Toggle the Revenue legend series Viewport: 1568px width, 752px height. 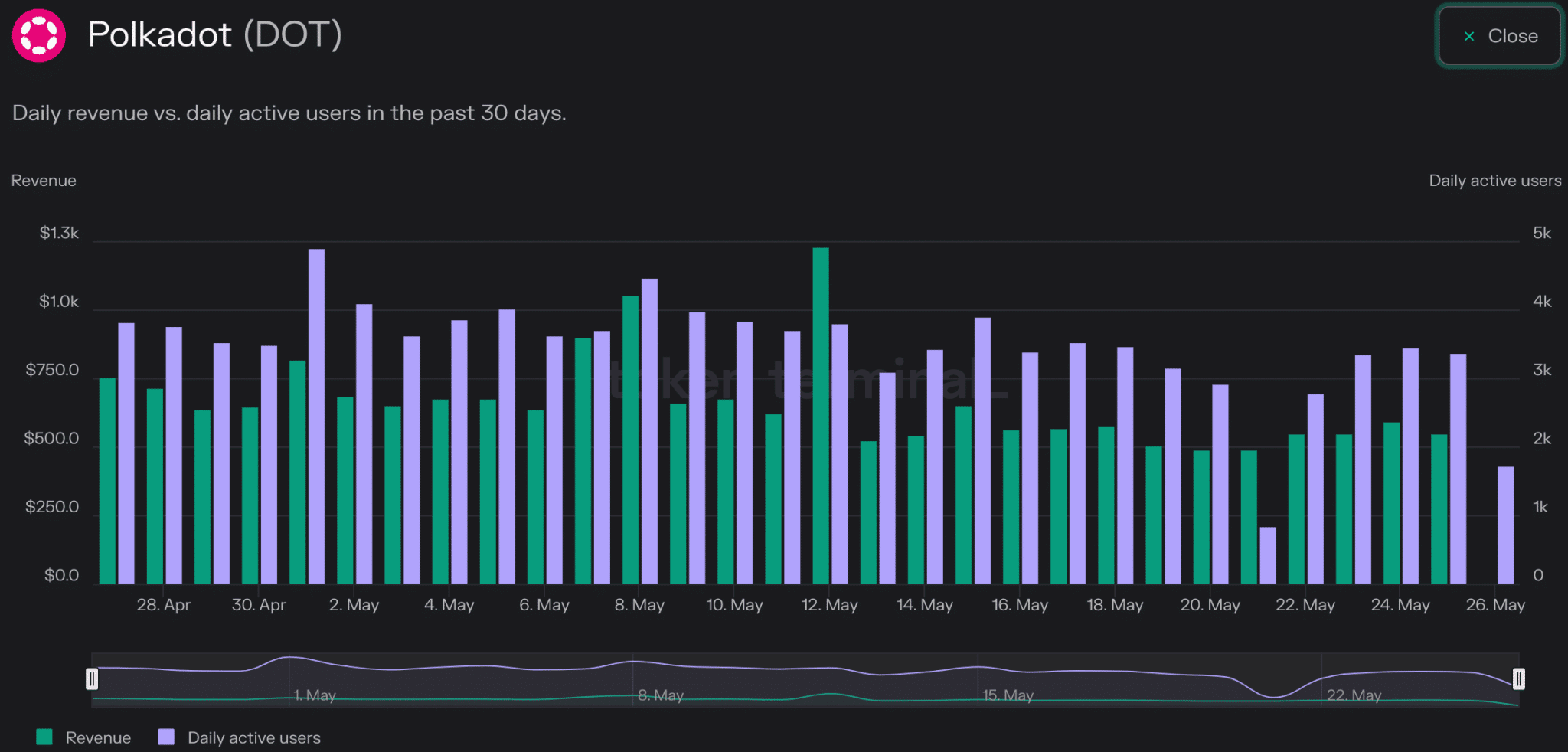tap(98, 737)
